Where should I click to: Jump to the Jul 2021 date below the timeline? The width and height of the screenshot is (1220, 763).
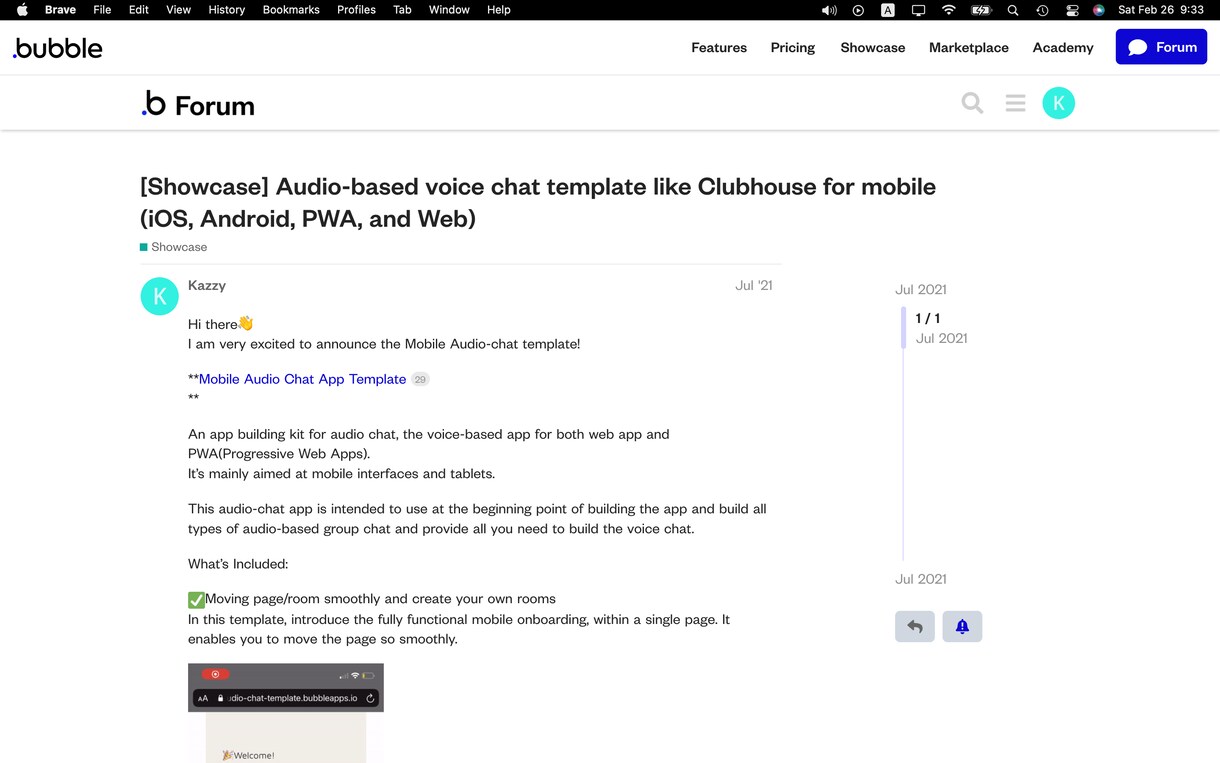921,579
